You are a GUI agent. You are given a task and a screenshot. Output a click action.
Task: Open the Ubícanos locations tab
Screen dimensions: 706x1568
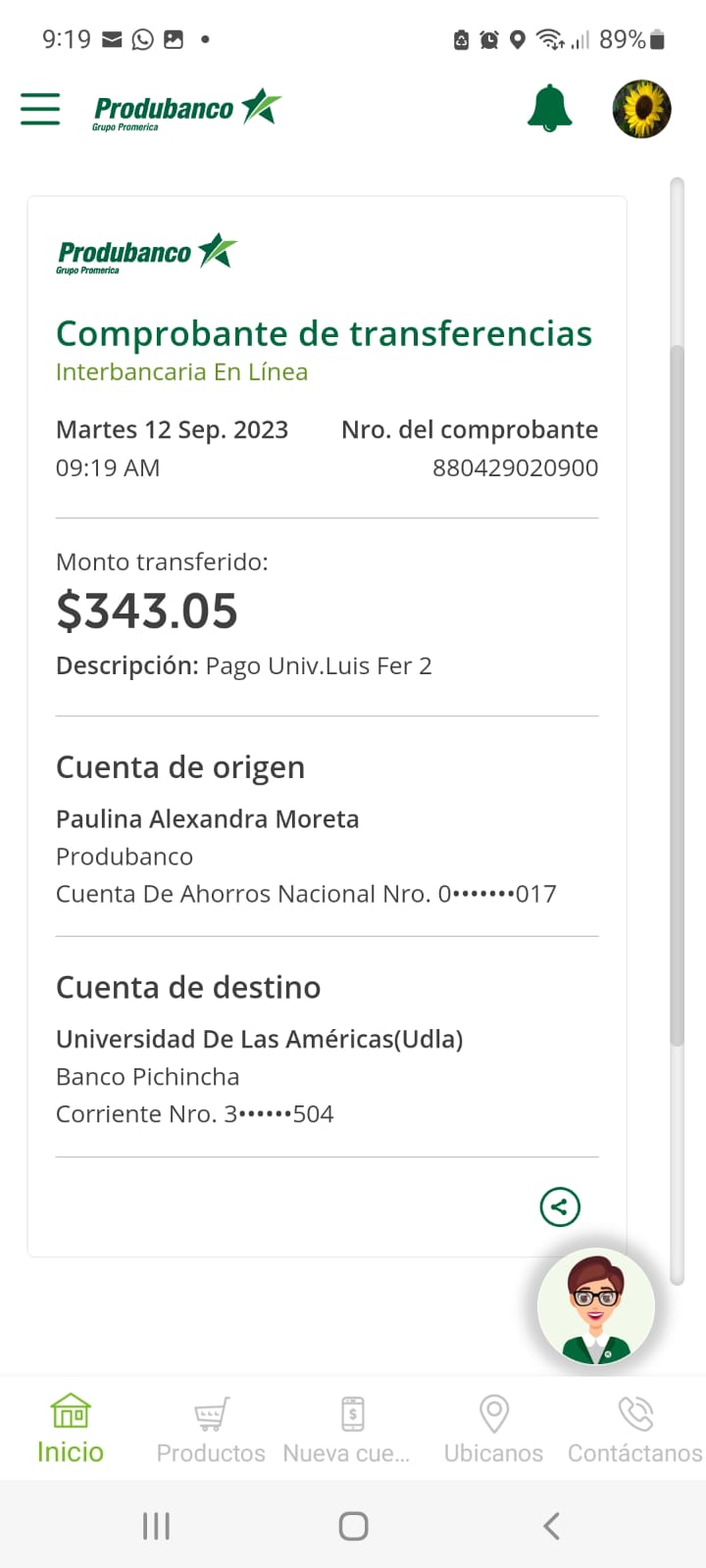[493, 1429]
